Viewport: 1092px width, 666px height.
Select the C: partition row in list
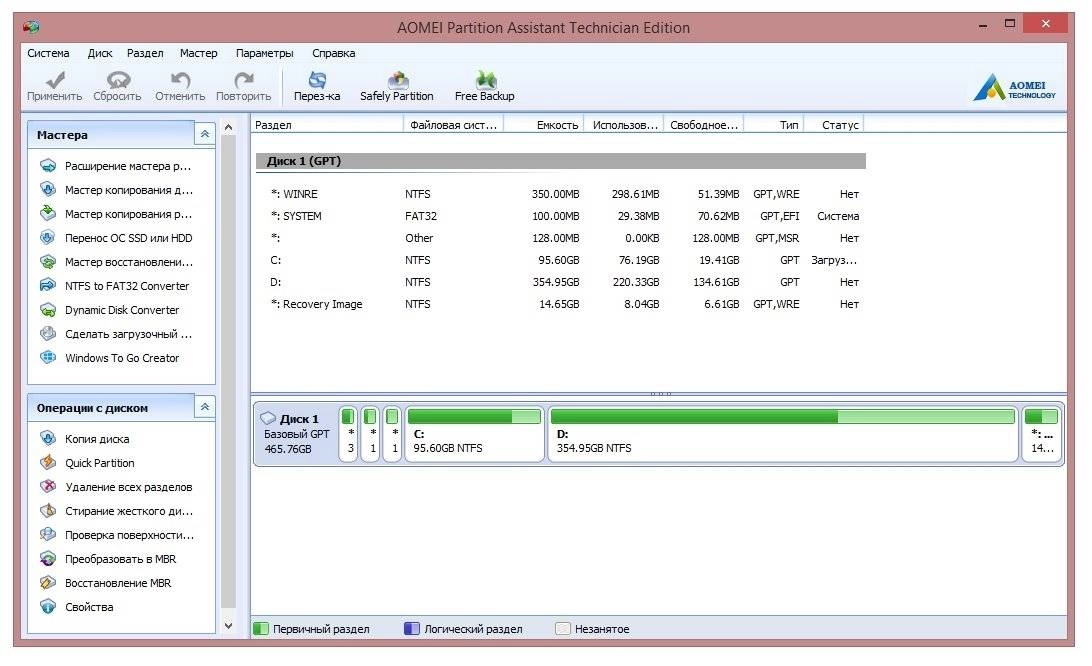[561, 260]
